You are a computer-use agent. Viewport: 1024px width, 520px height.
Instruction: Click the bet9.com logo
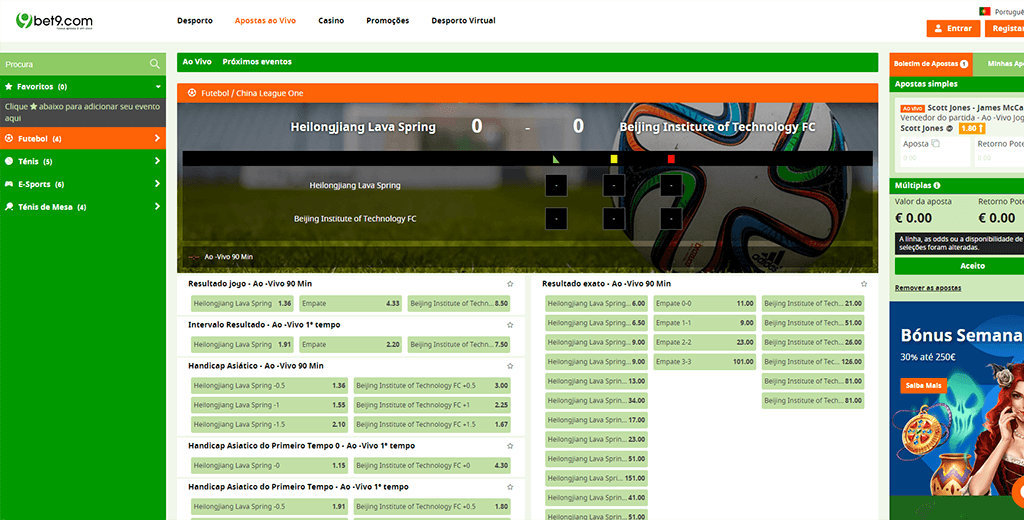pos(54,21)
